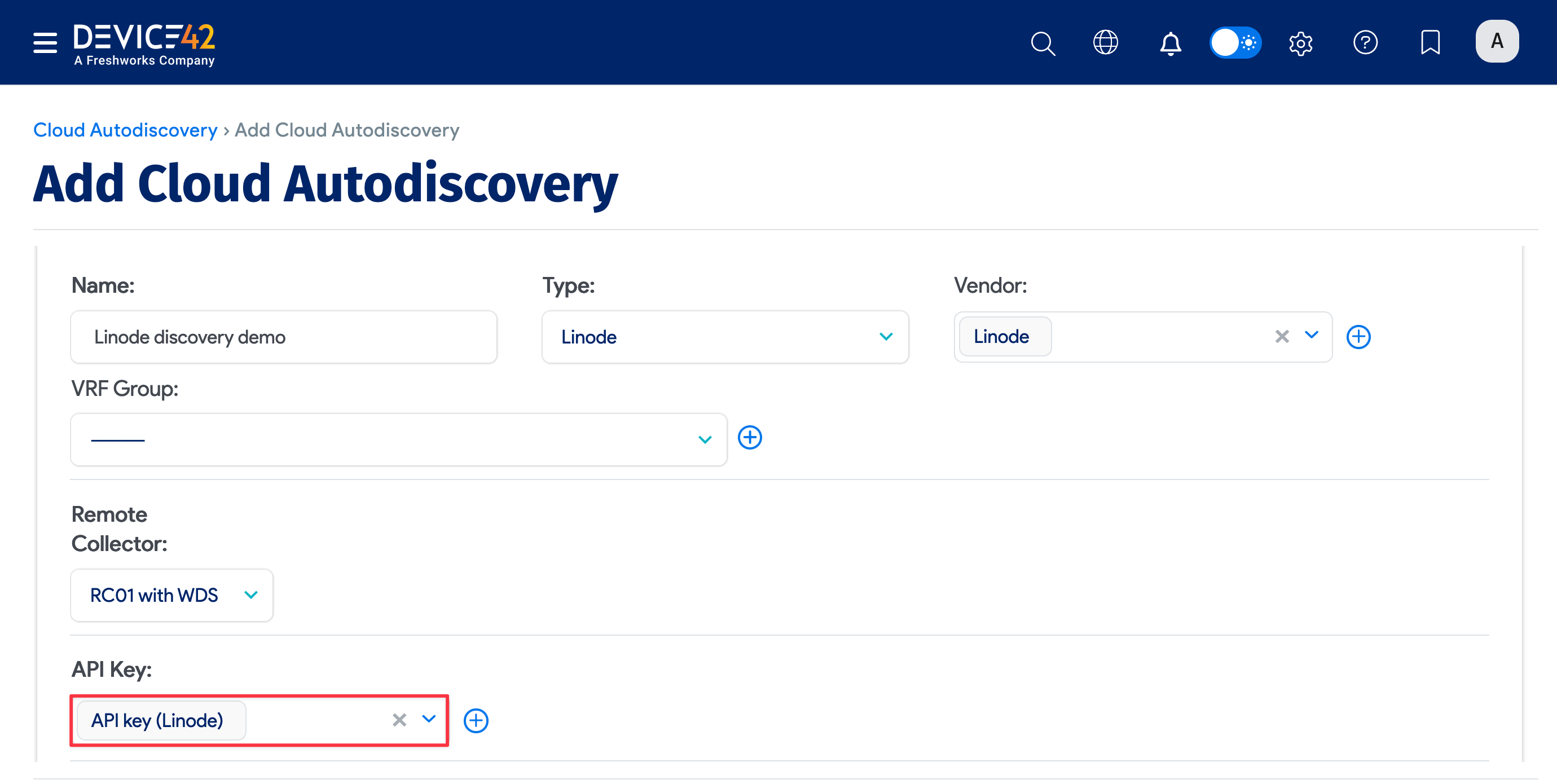Expand the VRF Group dropdown
The height and width of the screenshot is (784, 1557).
coord(705,439)
